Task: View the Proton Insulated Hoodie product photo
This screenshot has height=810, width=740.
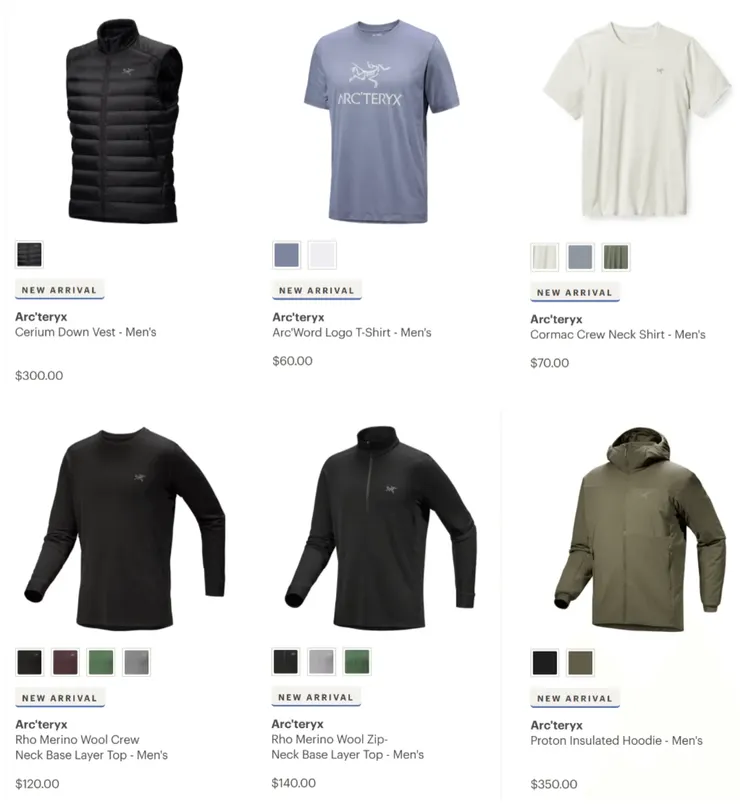Action: (640, 529)
